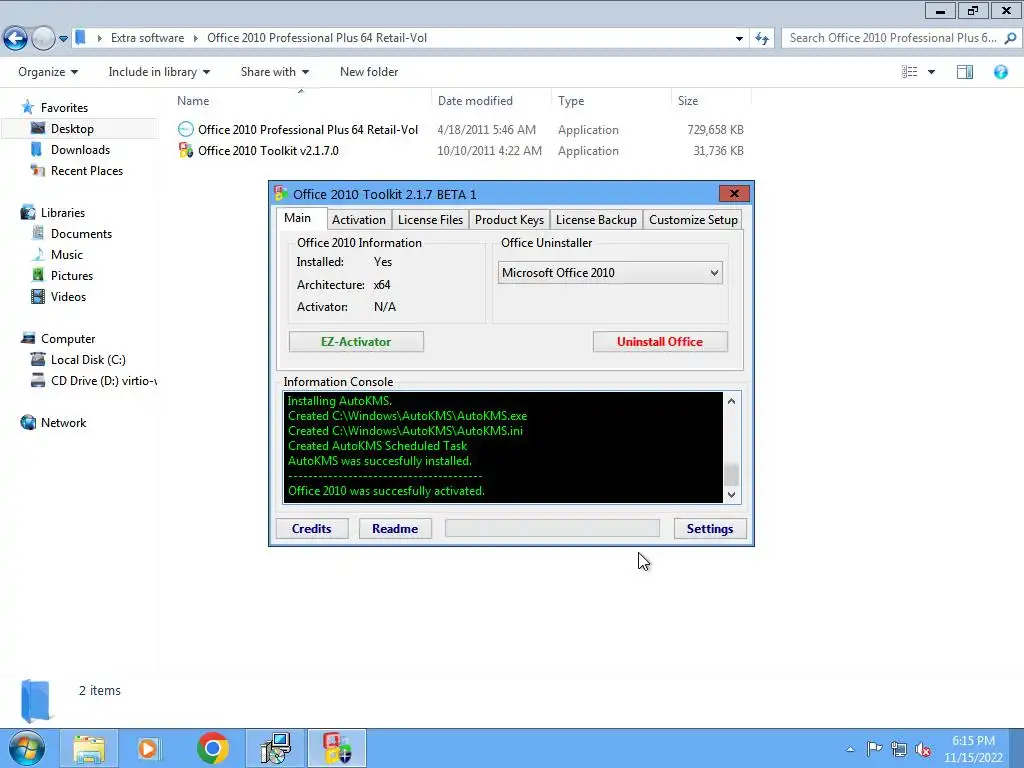Open the Credits dialog
This screenshot has height=768, width=1024.
pos(312,528)
